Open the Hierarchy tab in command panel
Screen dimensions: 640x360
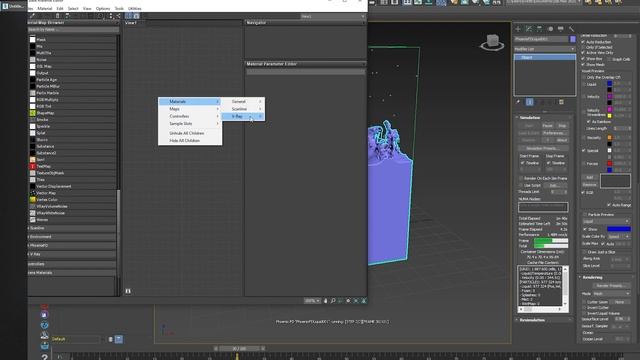[540, 29]
